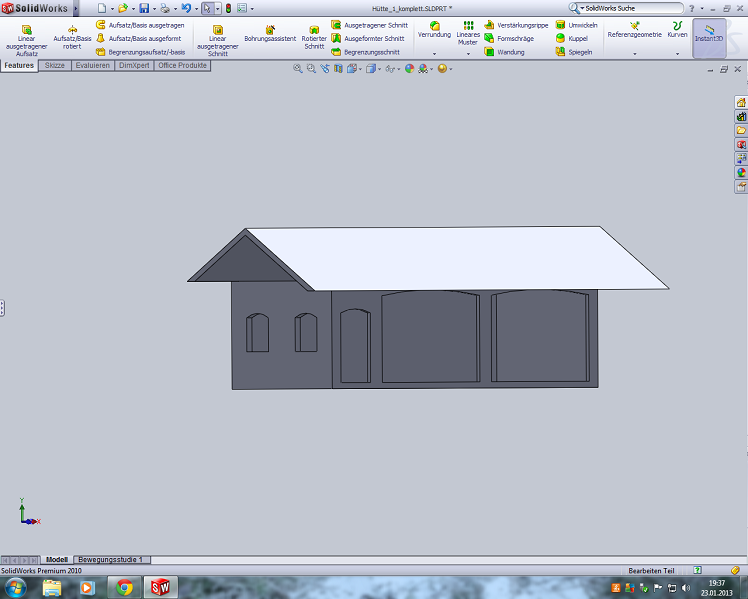Open the Referenzgeometrie dropdown
Image resolution: width=748 pixels, height=599 pixels.
tap(634, 53)
